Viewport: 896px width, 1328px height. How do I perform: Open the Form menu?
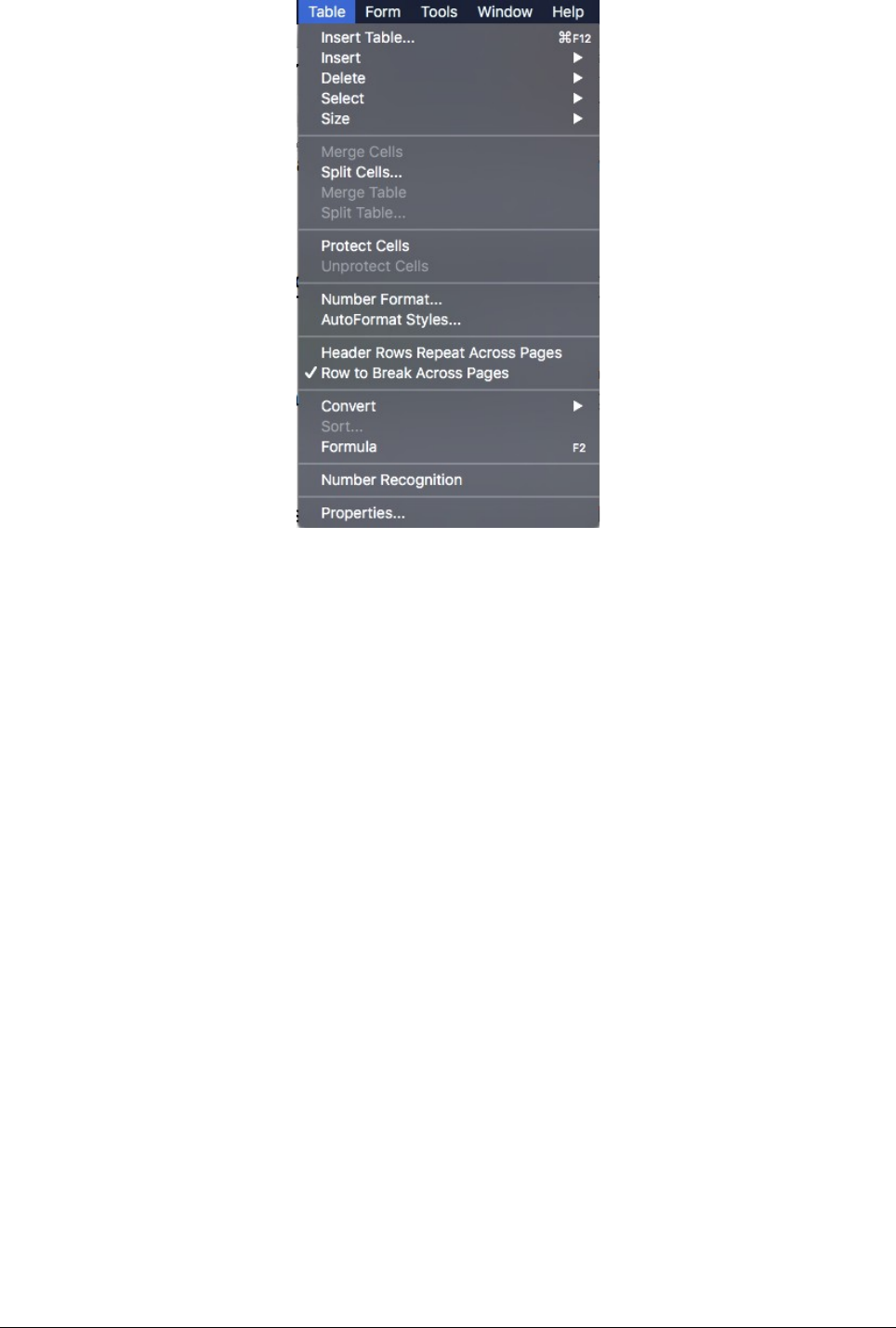tap(383, 12)
